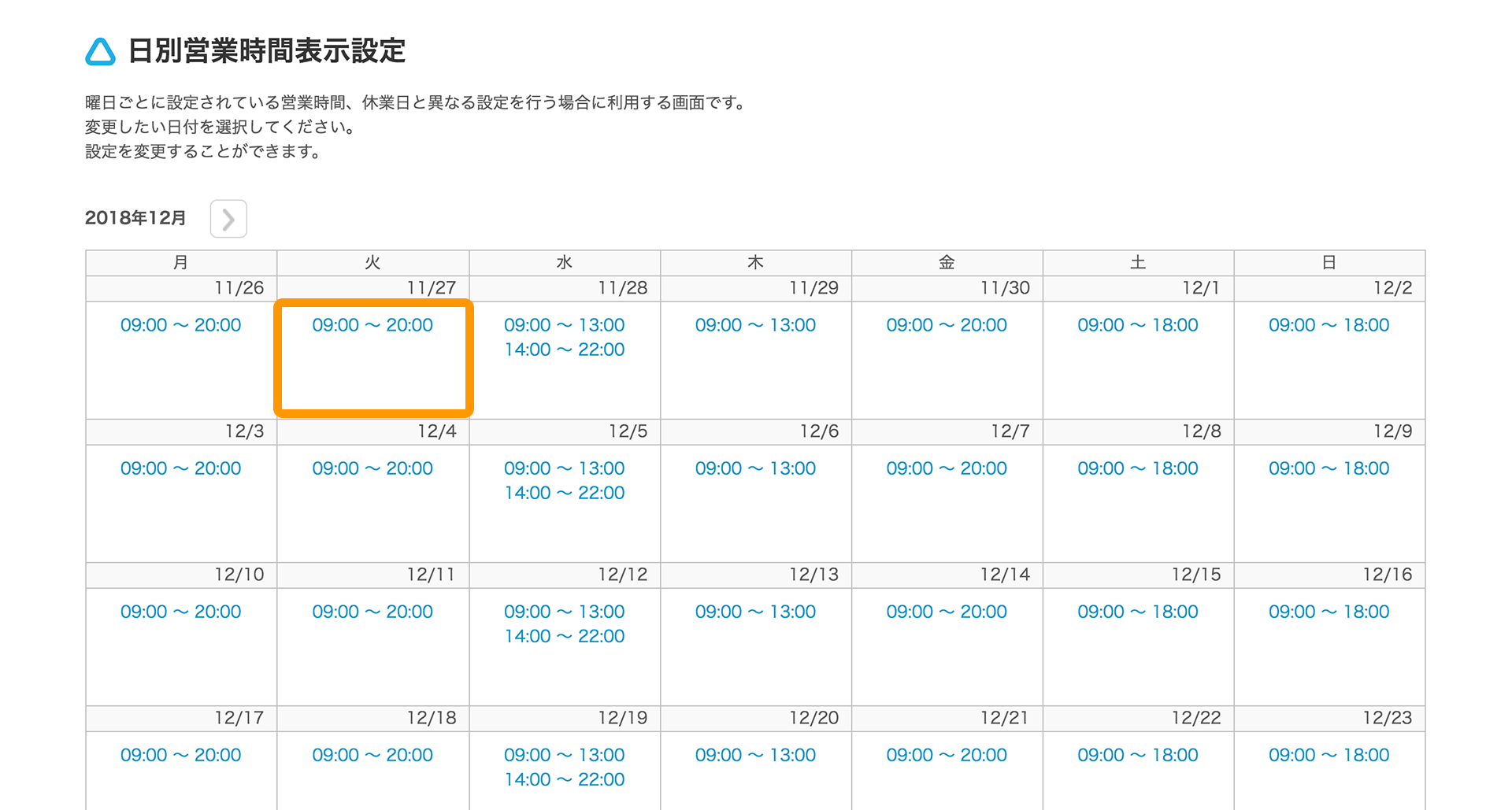Viewport: 1512px width, 810px height.
Task: Click the 11/26 date label
Action: tap(239, 288)
